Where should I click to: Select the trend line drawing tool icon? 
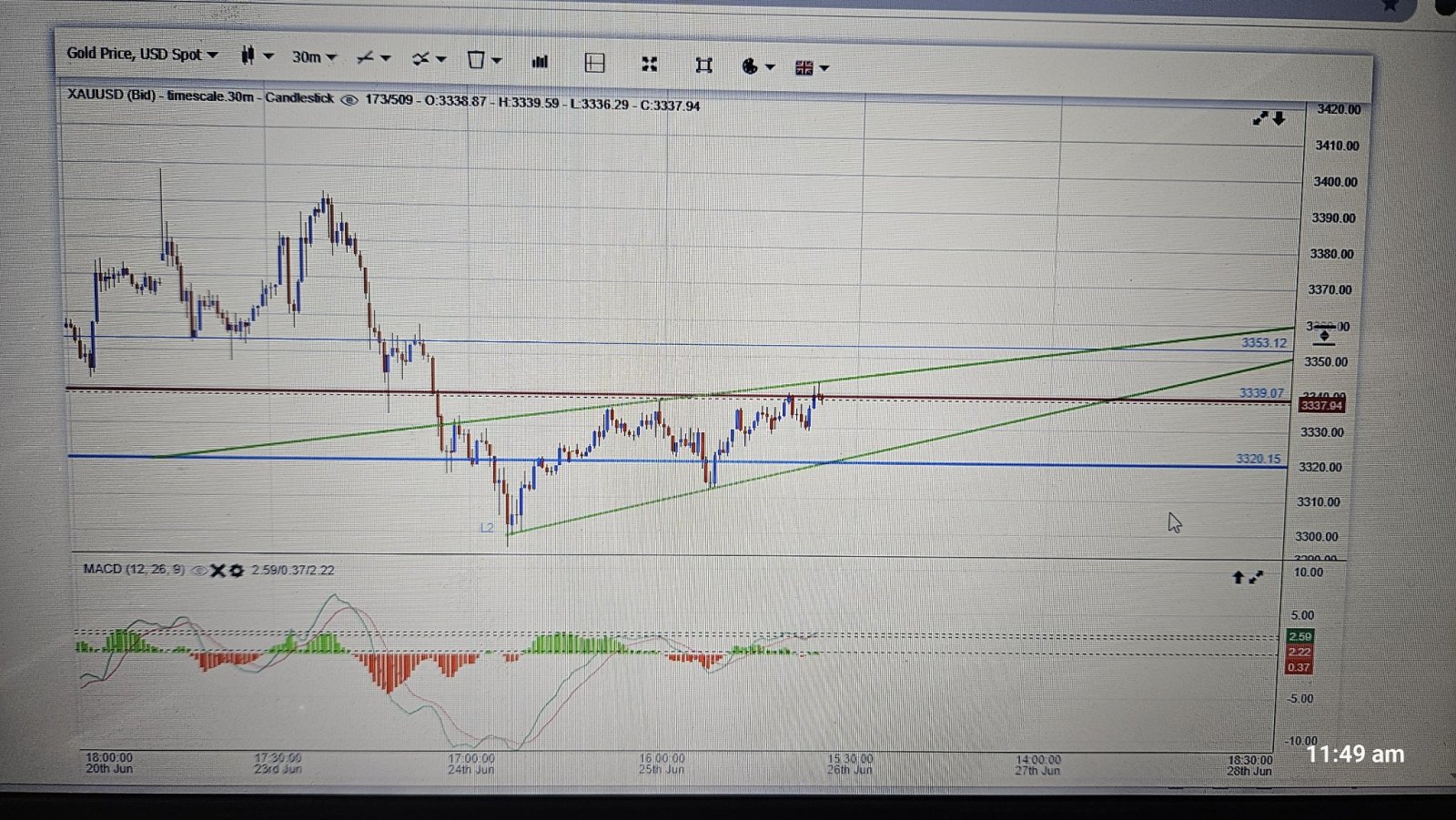click(x=365, y=58)
